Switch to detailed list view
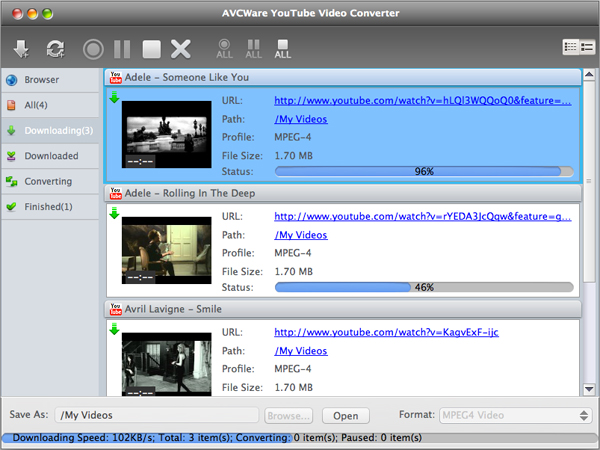 [x=587, y=47]
